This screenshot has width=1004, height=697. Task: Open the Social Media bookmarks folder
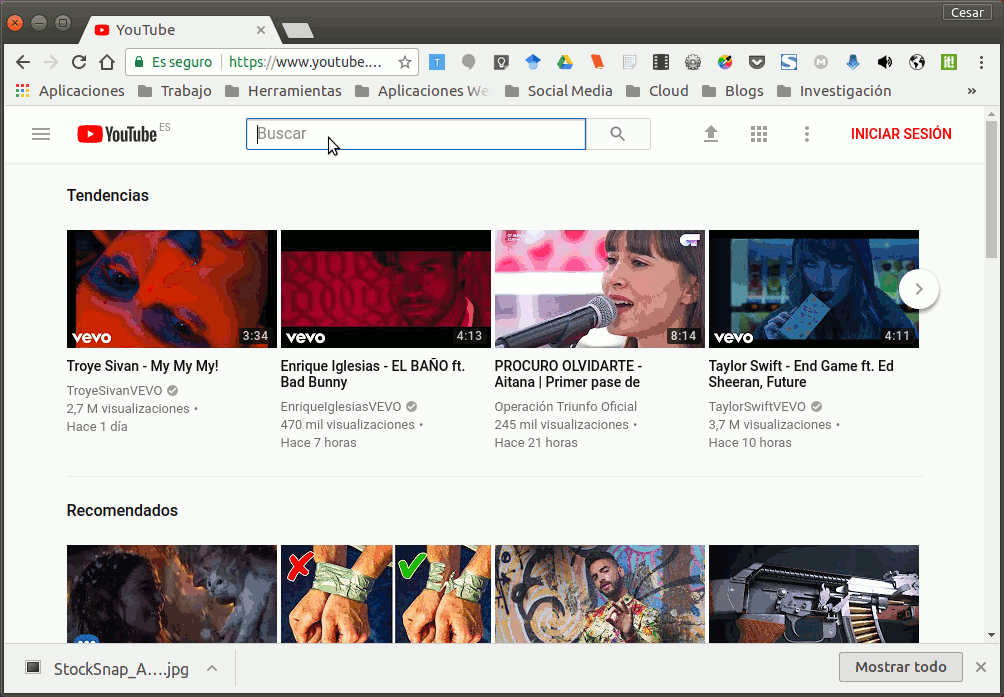(x=558, y=91)
